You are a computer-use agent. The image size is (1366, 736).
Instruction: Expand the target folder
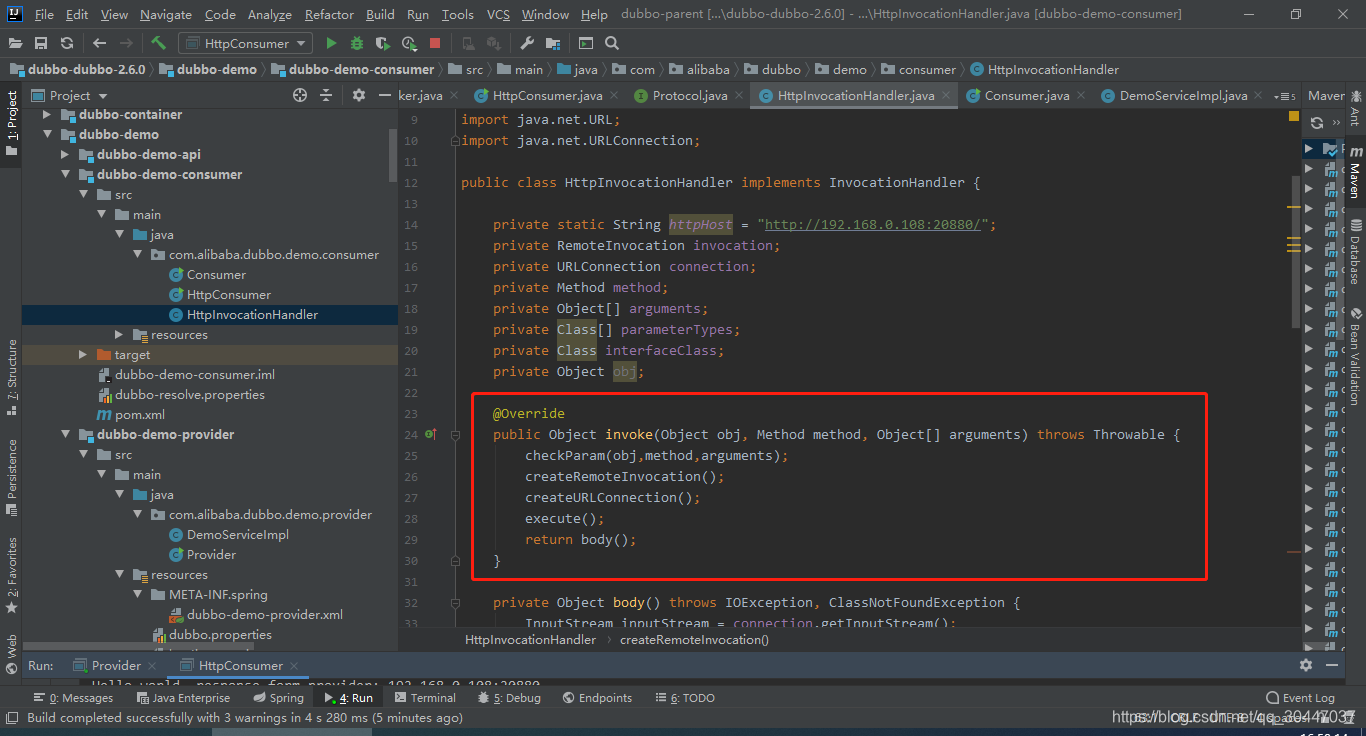pos(84,354)
